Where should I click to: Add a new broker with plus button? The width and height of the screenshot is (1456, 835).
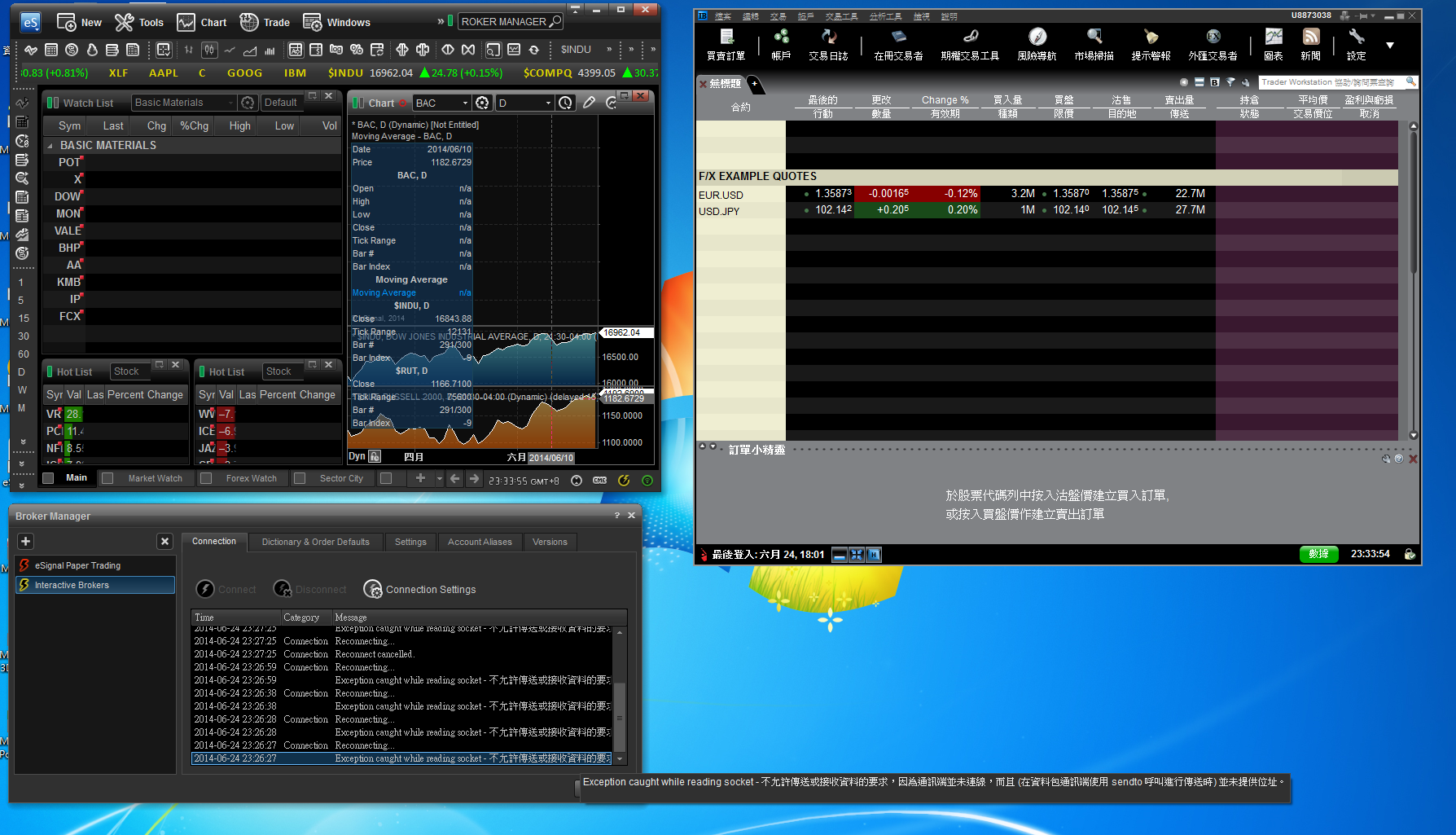coord(25,541)
